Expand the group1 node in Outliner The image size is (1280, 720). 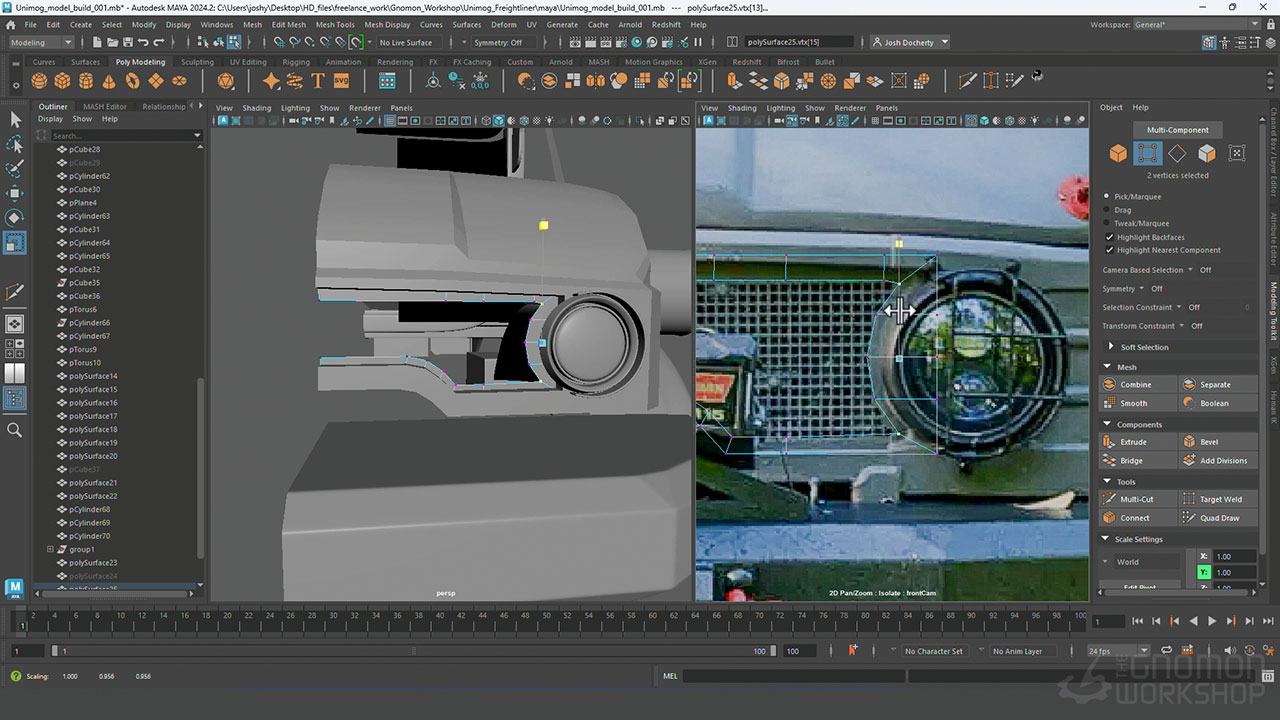(x=50, y=549)
